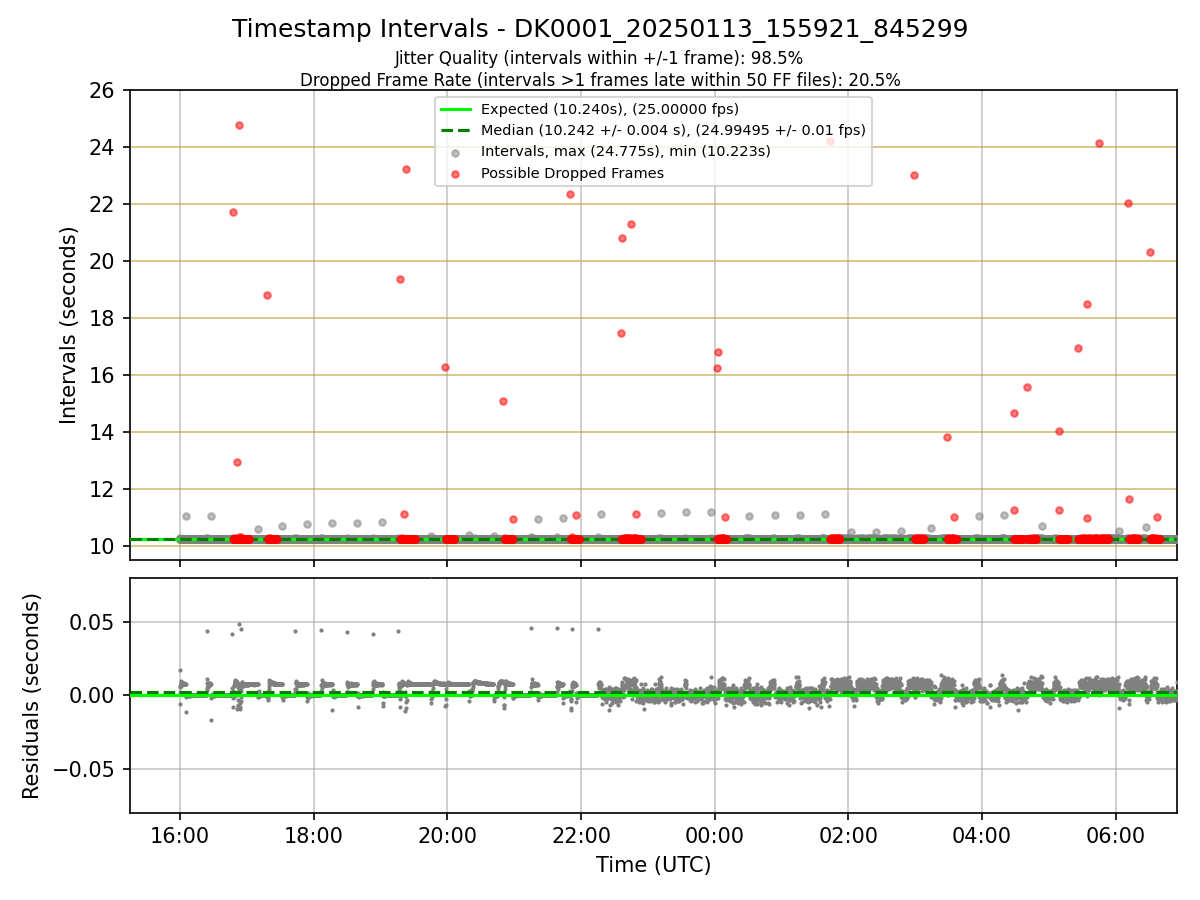Click the "Intervals (seconds)" y-axis label
The image size is (1200, 900).
[68, 325]
